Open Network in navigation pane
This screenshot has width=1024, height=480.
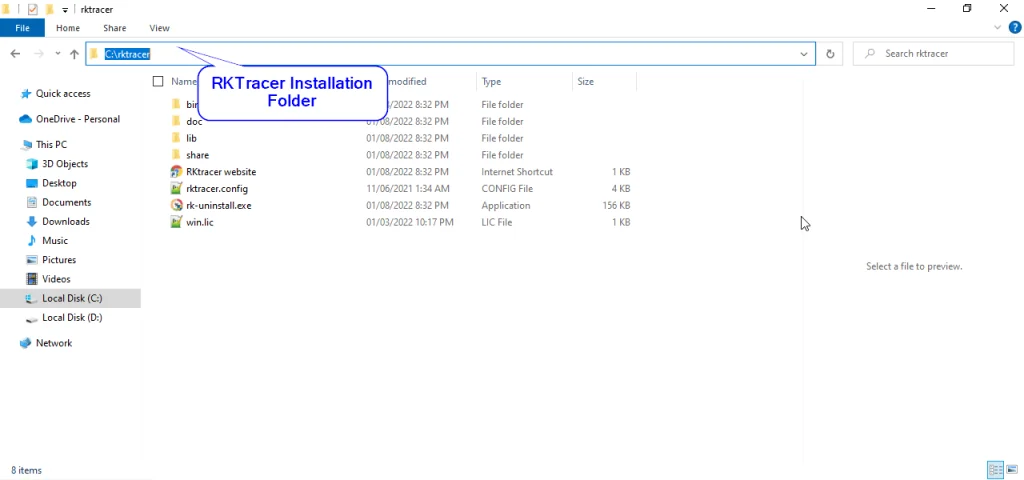click(54, 344)
